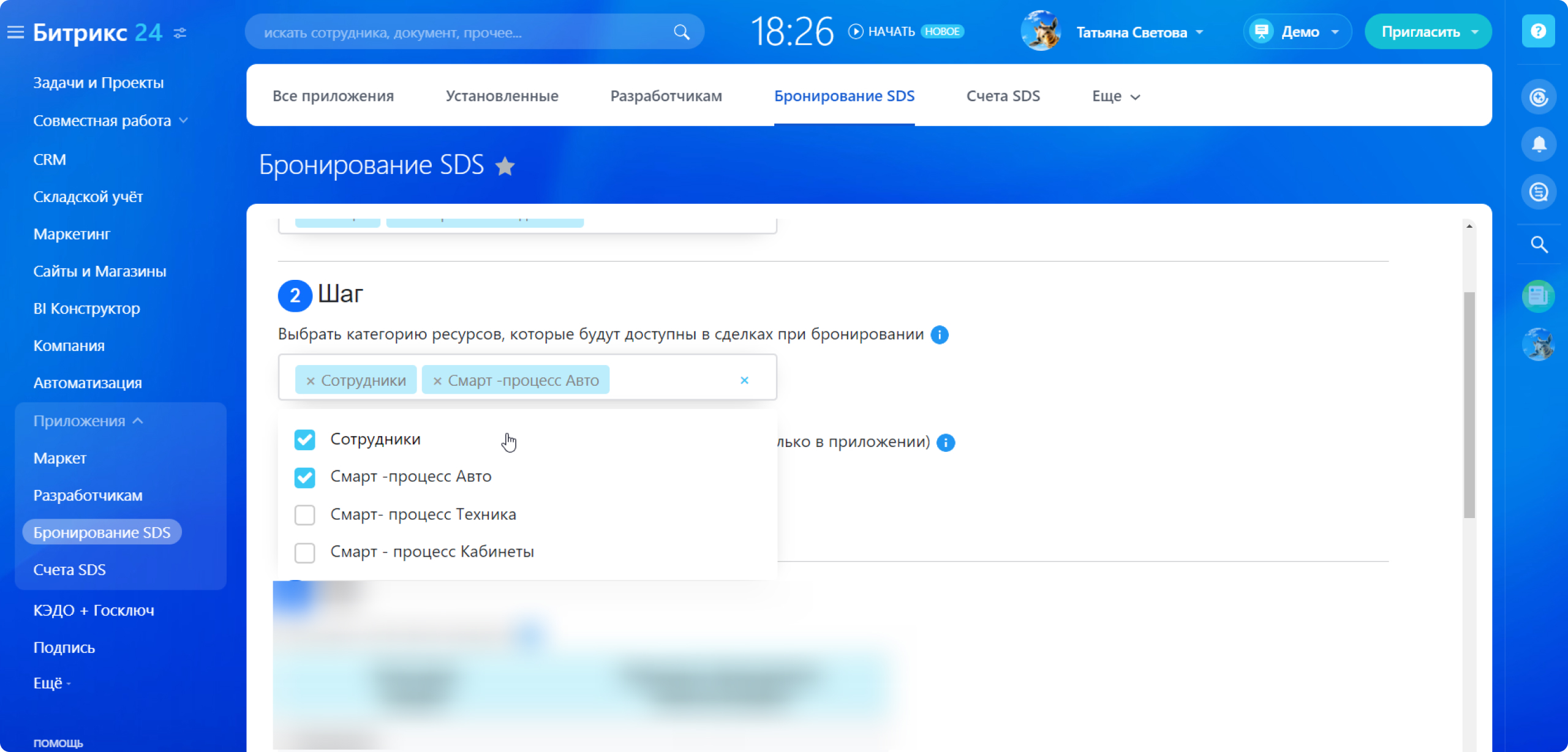The width and height of the screenshot is (1568, 752).
Task: Open right panel search magnifier icon
Action: tap(1539, 245)
